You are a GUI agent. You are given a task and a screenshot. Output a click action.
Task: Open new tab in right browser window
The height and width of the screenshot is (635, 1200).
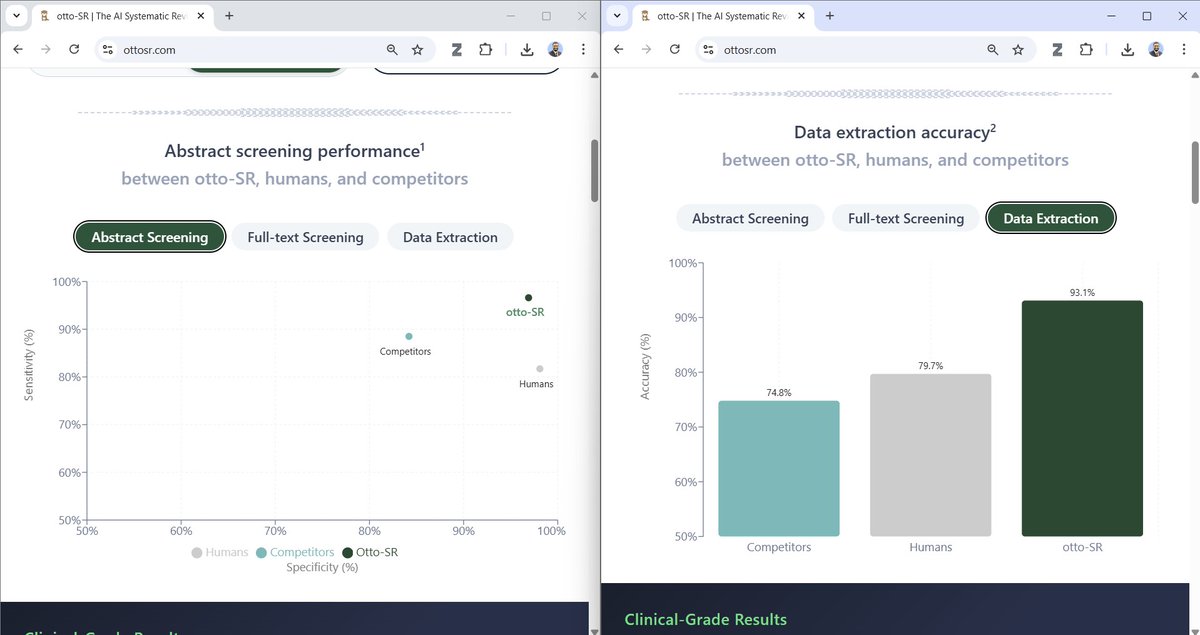pos(829,16)
